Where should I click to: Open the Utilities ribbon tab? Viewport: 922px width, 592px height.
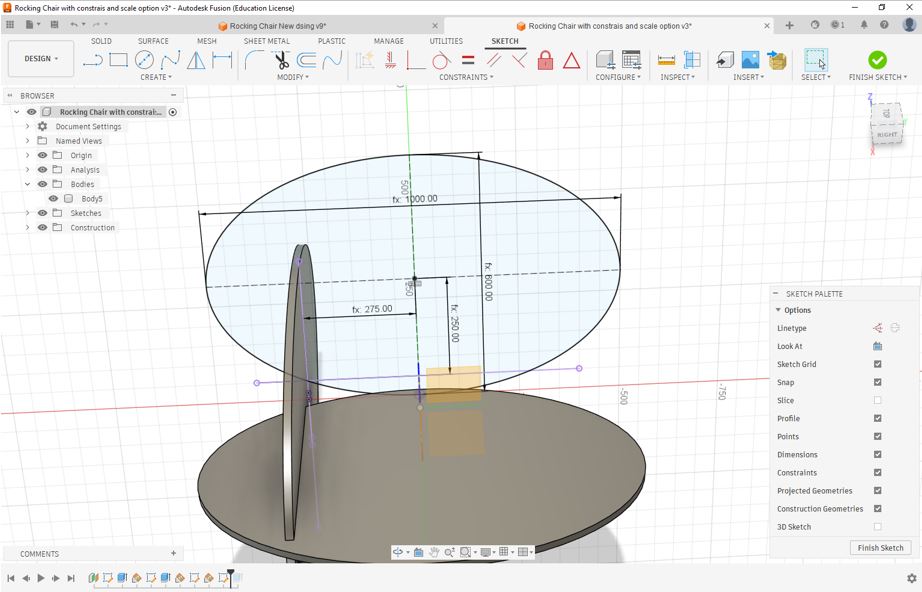point(446,41)
